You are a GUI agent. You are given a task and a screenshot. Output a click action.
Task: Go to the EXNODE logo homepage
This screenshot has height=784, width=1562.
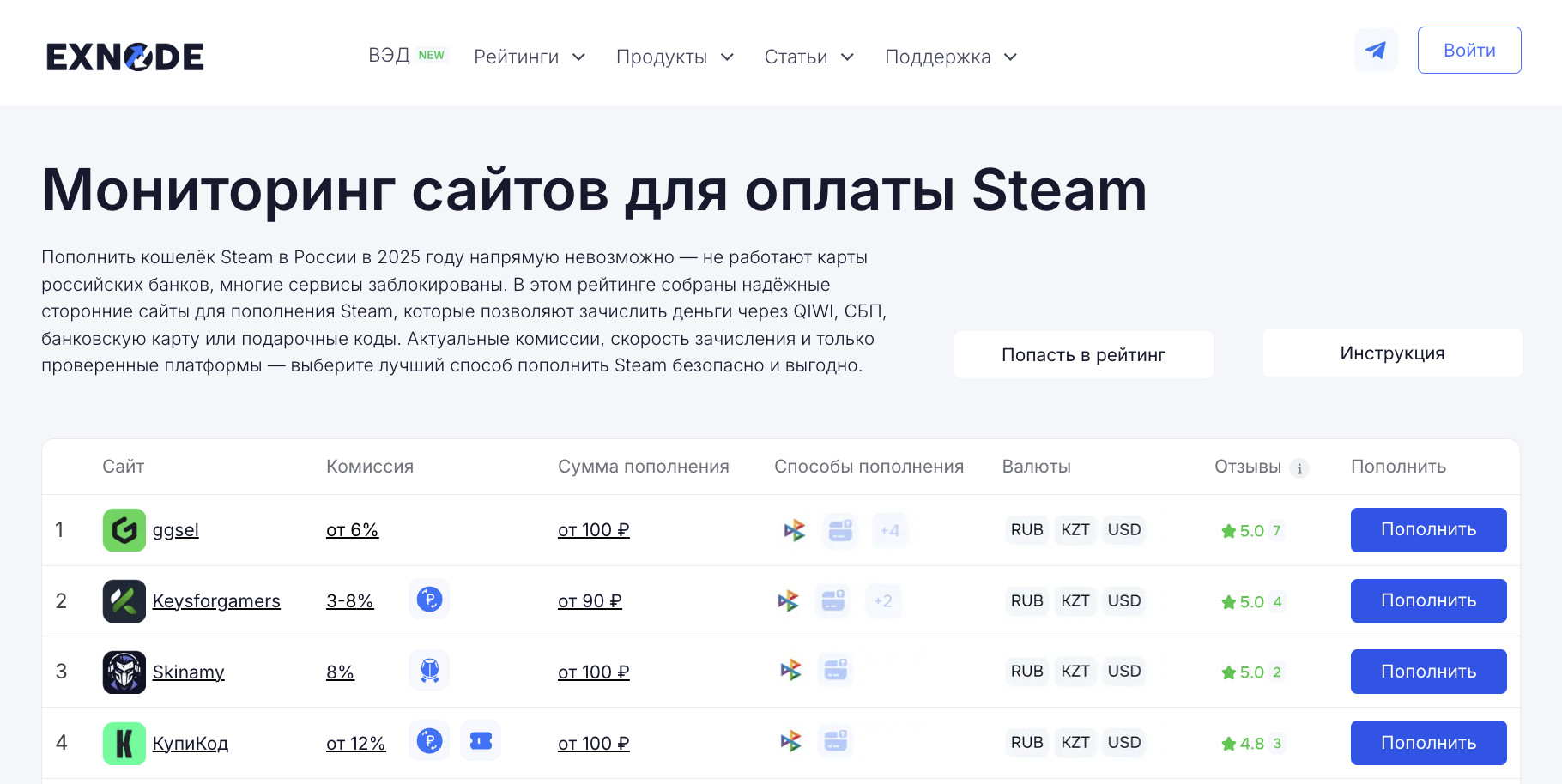pyautogui.click(x=125, y=57)
